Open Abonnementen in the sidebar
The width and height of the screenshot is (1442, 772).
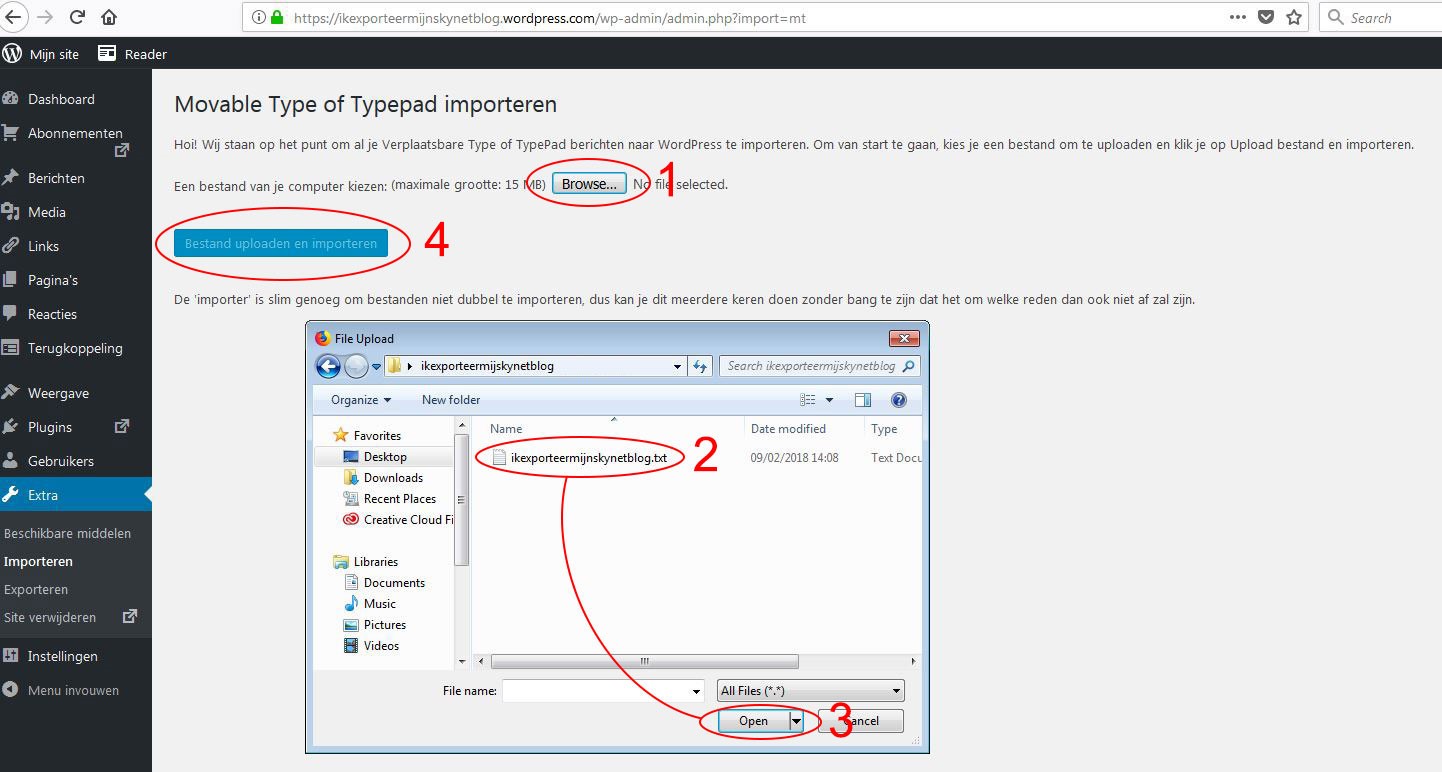click(x=75, y=133)
